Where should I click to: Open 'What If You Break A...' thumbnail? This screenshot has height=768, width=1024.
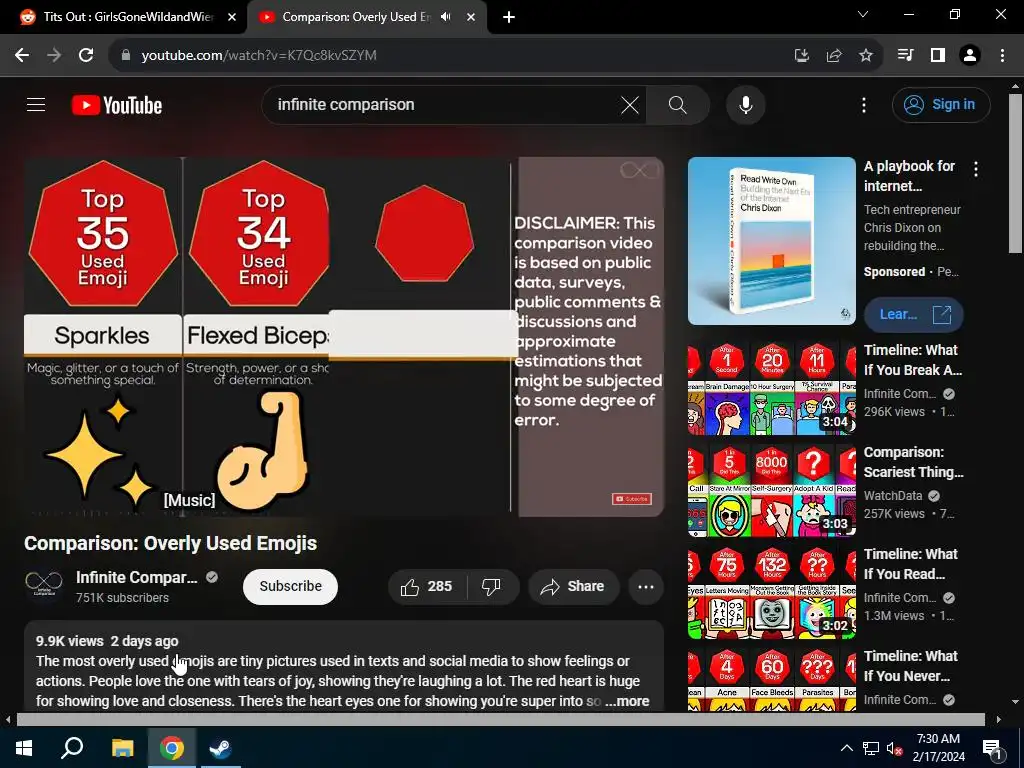click(771, 388)
